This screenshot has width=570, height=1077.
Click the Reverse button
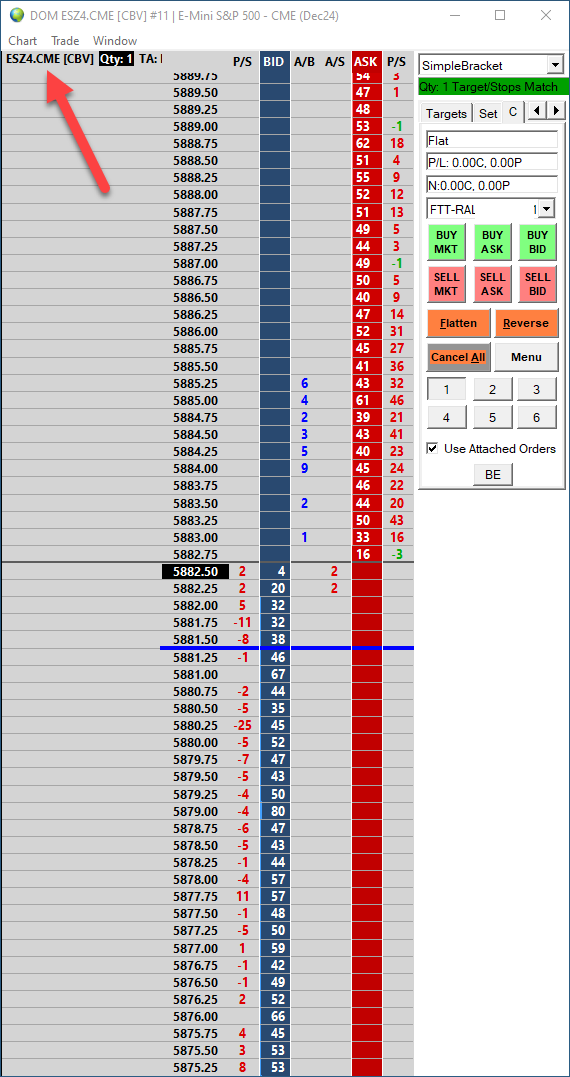526,323
